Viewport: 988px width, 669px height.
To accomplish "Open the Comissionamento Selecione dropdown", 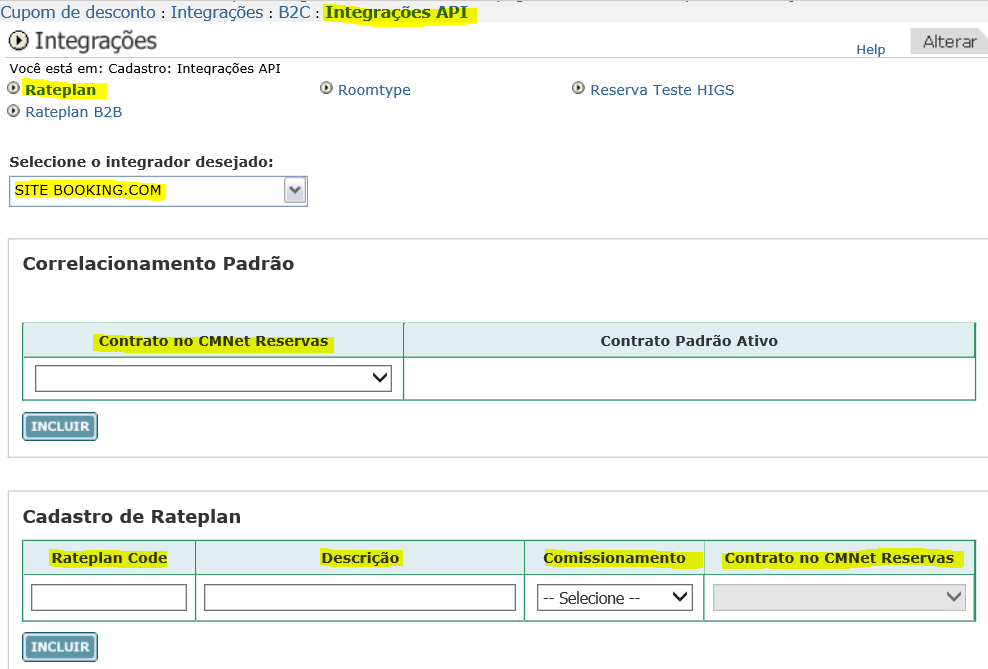I will [x=614, y=598].
